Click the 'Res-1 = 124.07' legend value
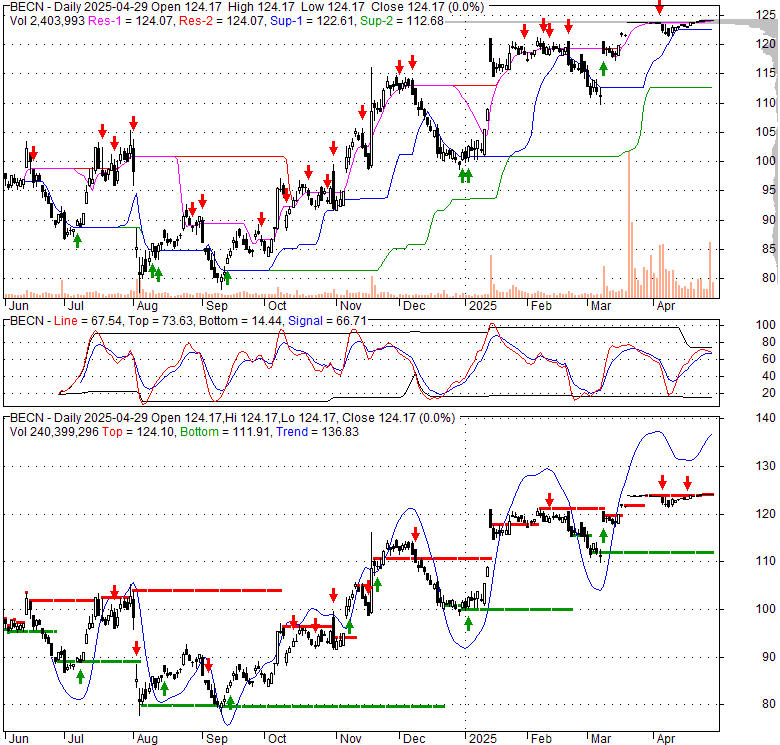Viewport: 780px width, 745px height. (131, 21)
